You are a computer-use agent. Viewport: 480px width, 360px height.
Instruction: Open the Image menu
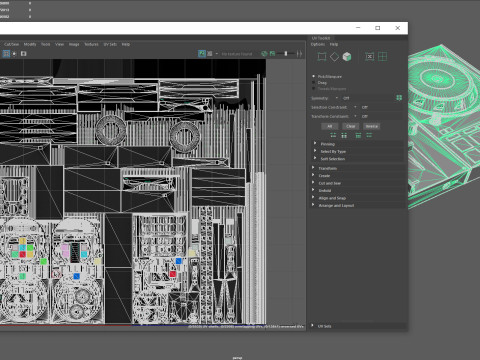pos(74,44)
